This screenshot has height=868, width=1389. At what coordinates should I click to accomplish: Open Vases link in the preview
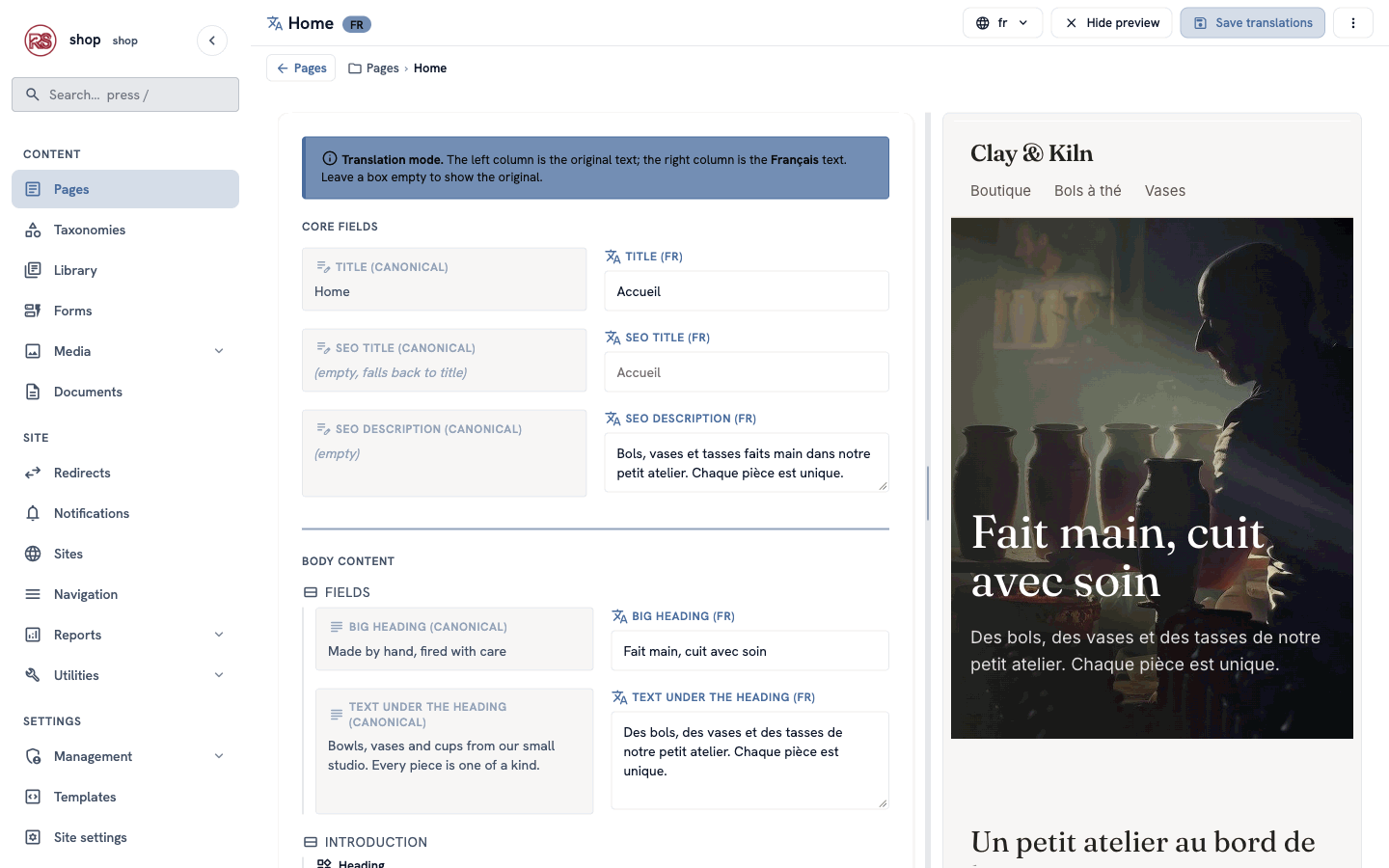1165,191
